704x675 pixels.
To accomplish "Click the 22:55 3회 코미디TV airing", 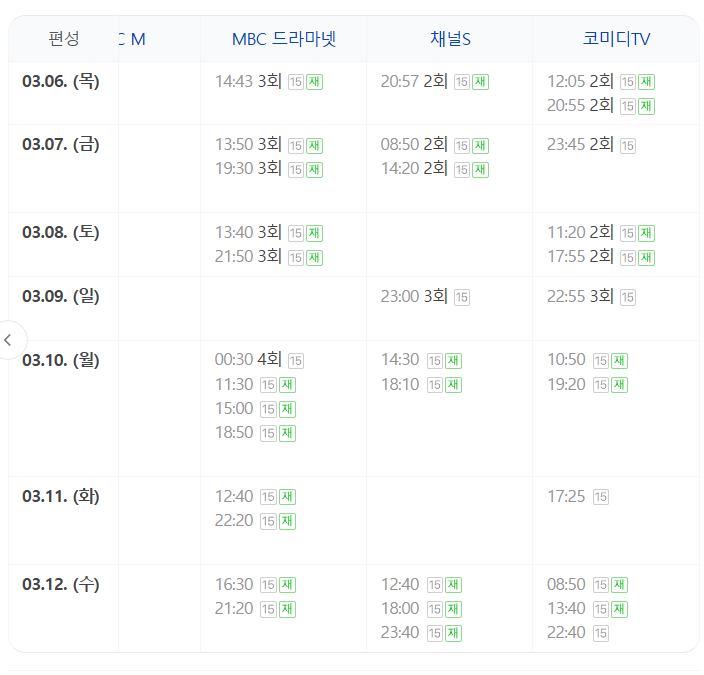I will (x=580, y=296).
